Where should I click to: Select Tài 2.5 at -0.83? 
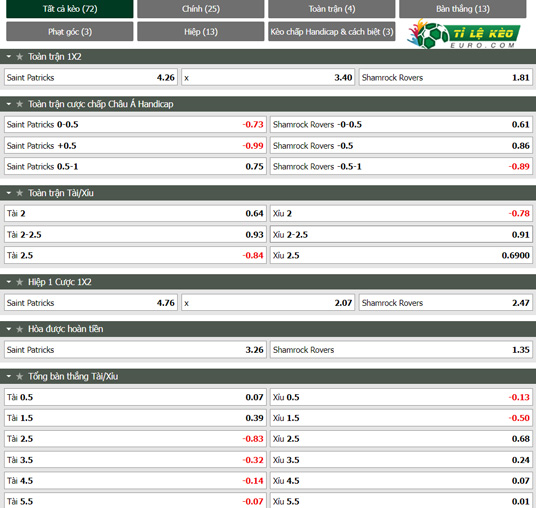135,439
